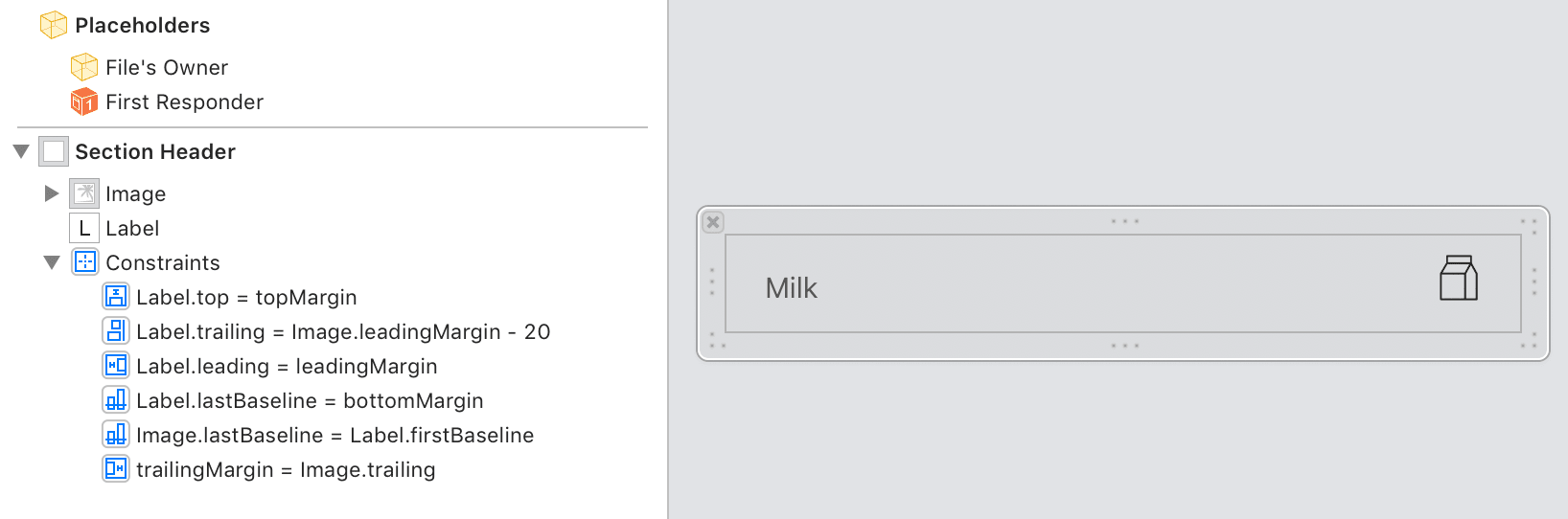Viewport: 1568px width, 519px height.
Task: Select the Label.trailing = Image.leadingMargin constraint
Action: click(342, 331)
